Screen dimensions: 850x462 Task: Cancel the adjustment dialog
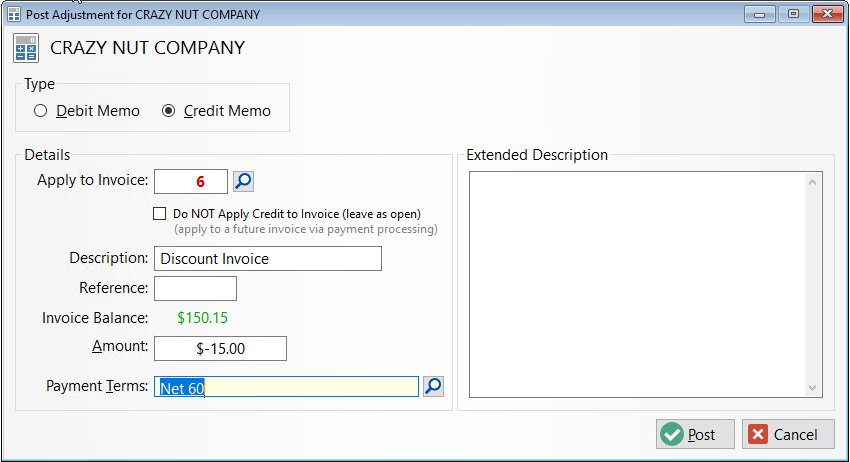coord(788,434)
